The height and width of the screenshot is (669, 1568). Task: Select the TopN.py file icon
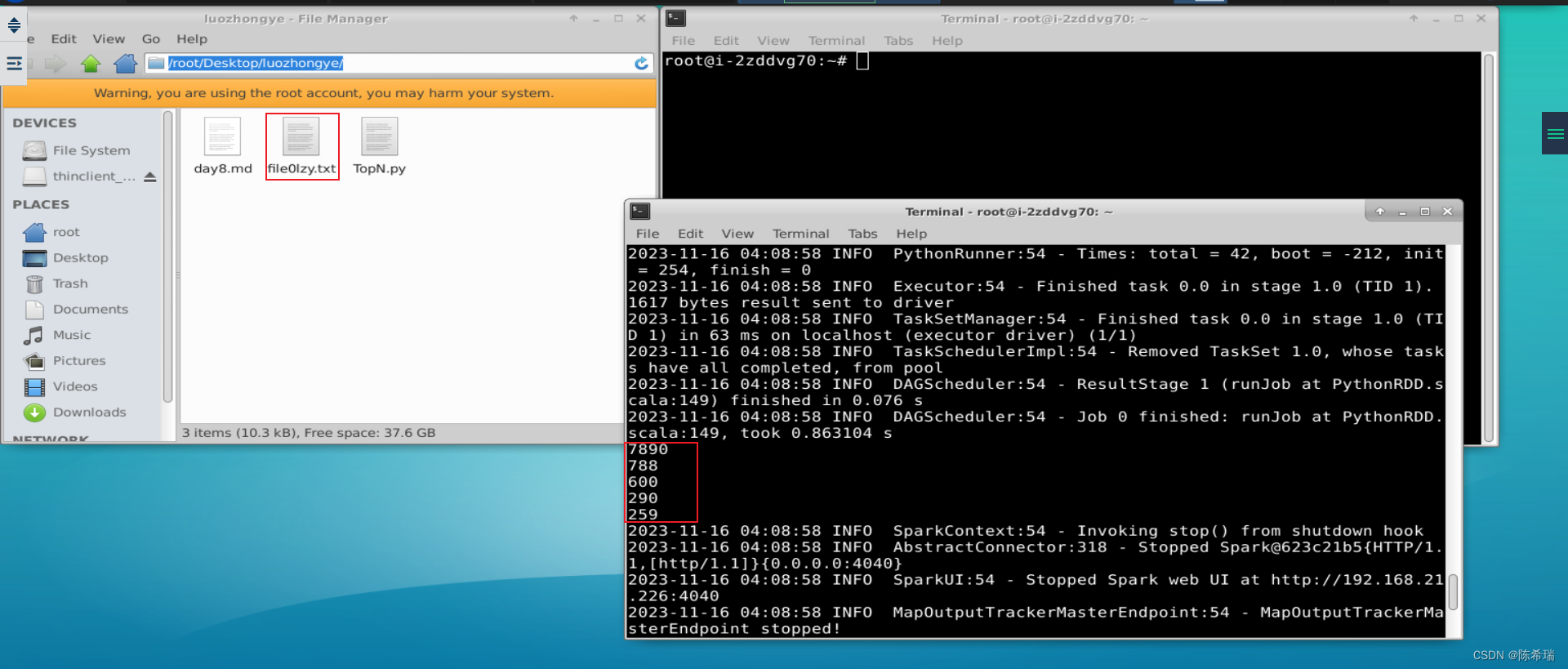tap(380, 137)
